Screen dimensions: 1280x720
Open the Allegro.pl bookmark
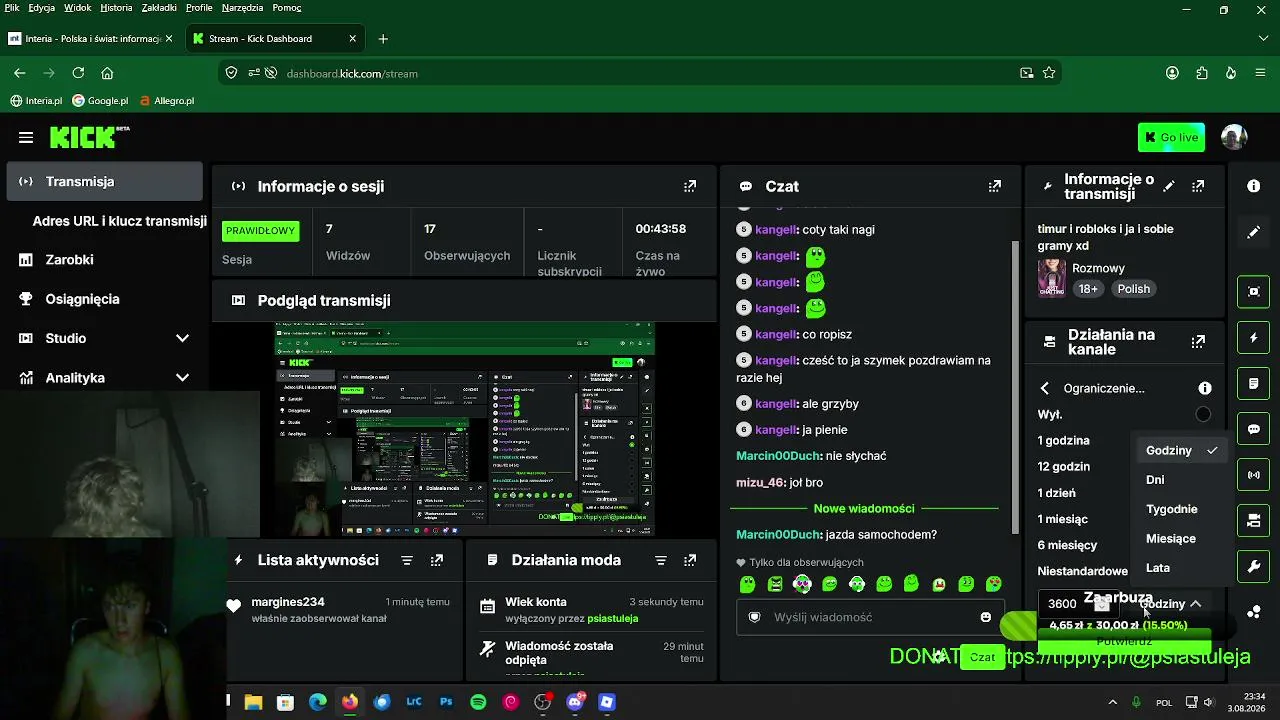click(166, 101)
